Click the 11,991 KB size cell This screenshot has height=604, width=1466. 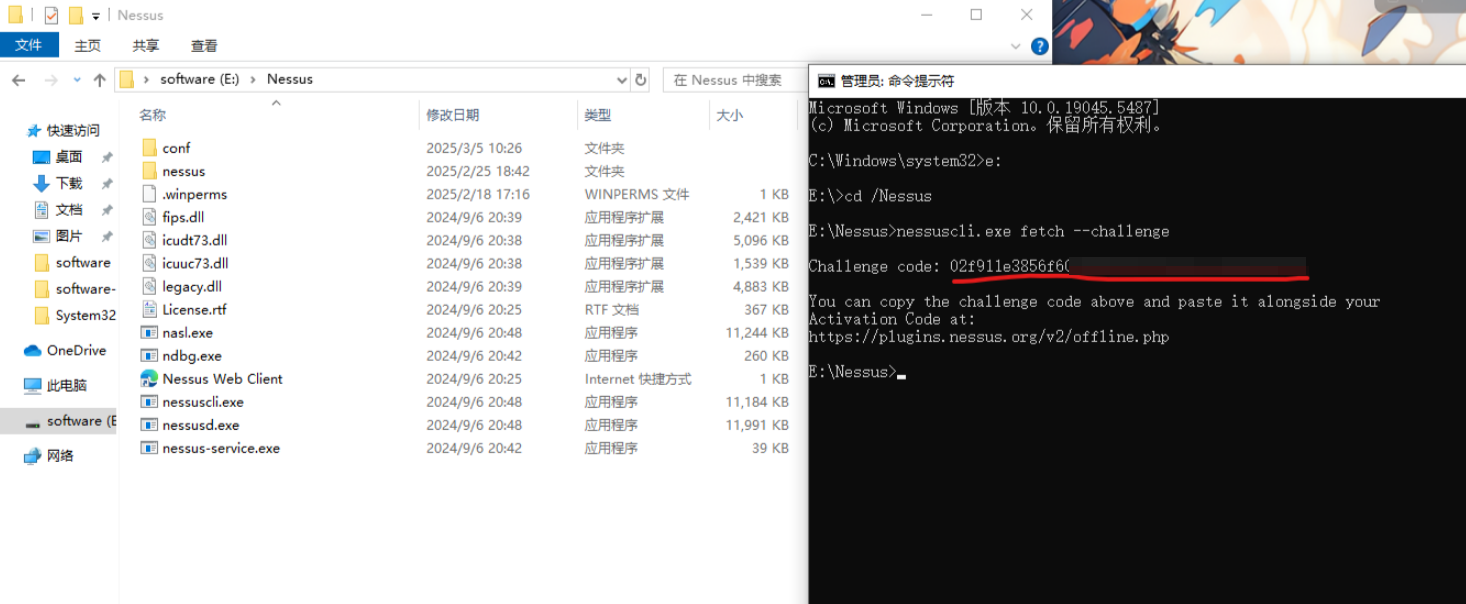coord(757,425)
